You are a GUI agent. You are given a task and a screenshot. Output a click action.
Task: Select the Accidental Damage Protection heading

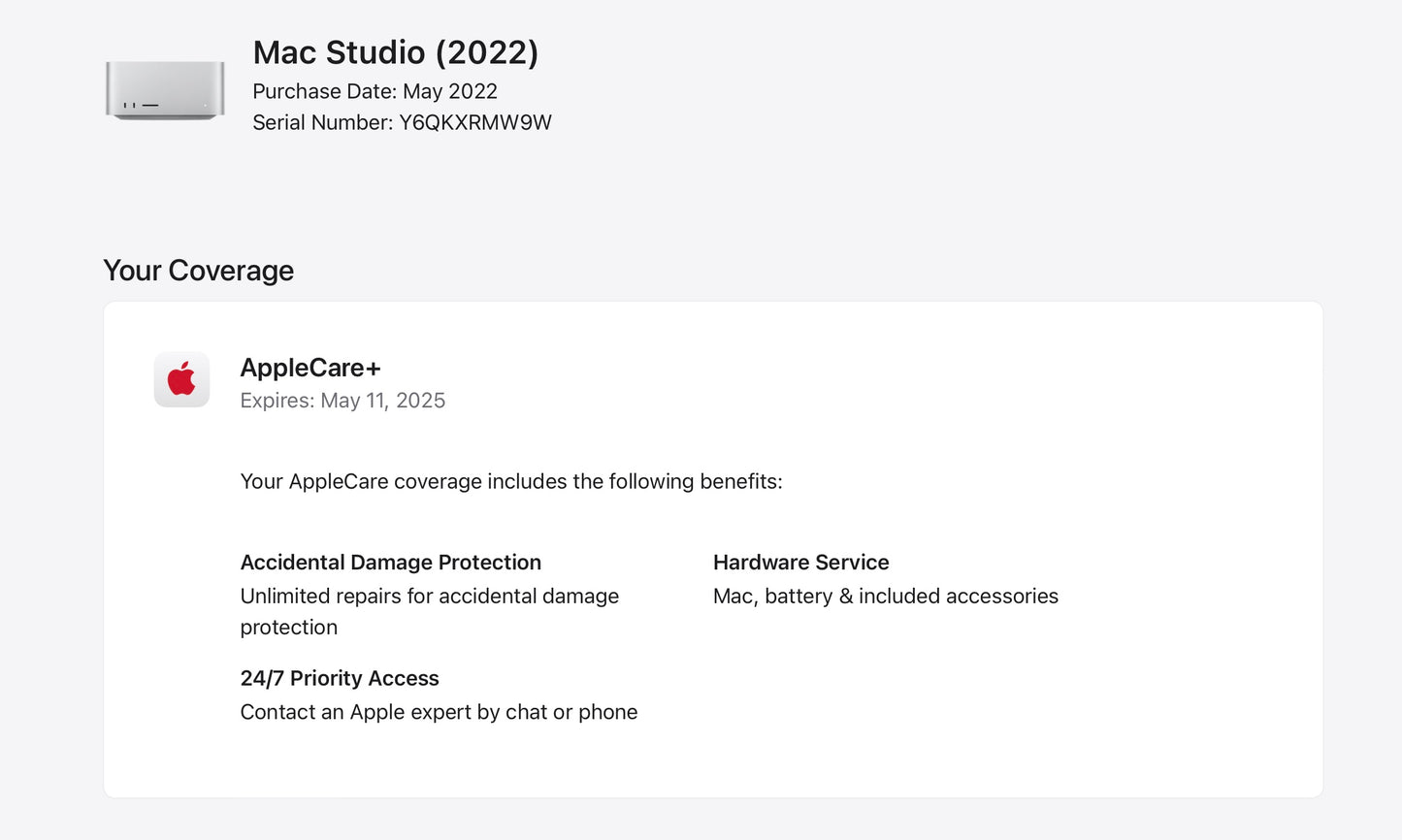[390, 563]
